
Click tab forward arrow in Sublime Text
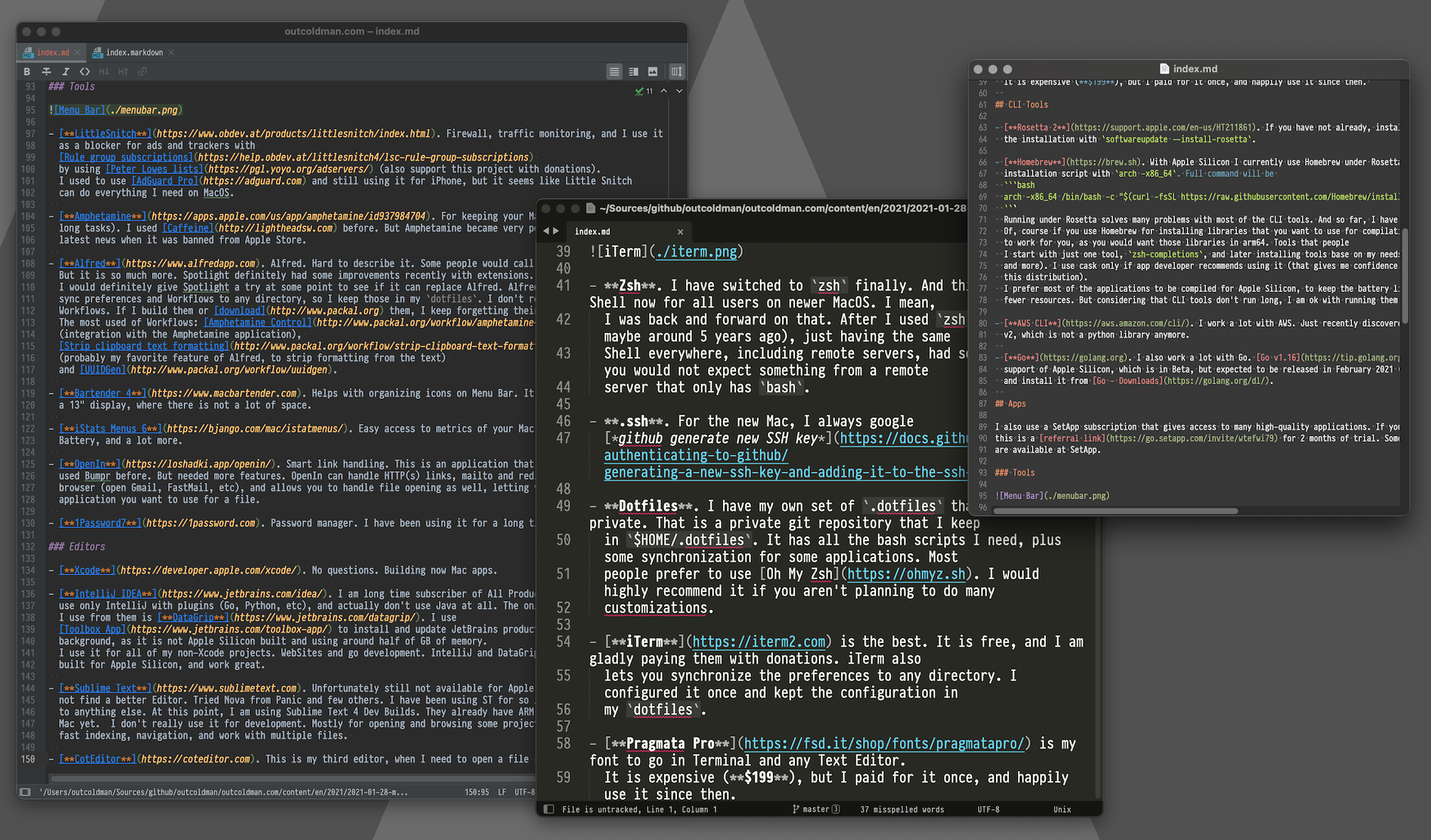point(556,231)
